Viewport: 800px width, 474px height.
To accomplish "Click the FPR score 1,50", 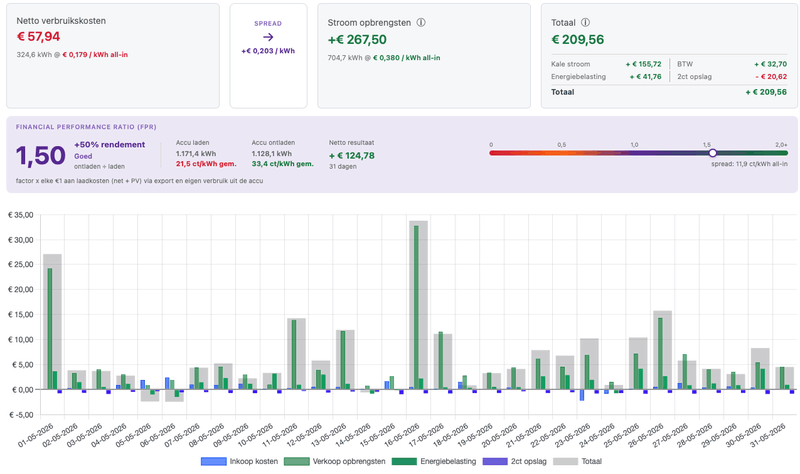I will pyautogui.click(x=40, y=155).
